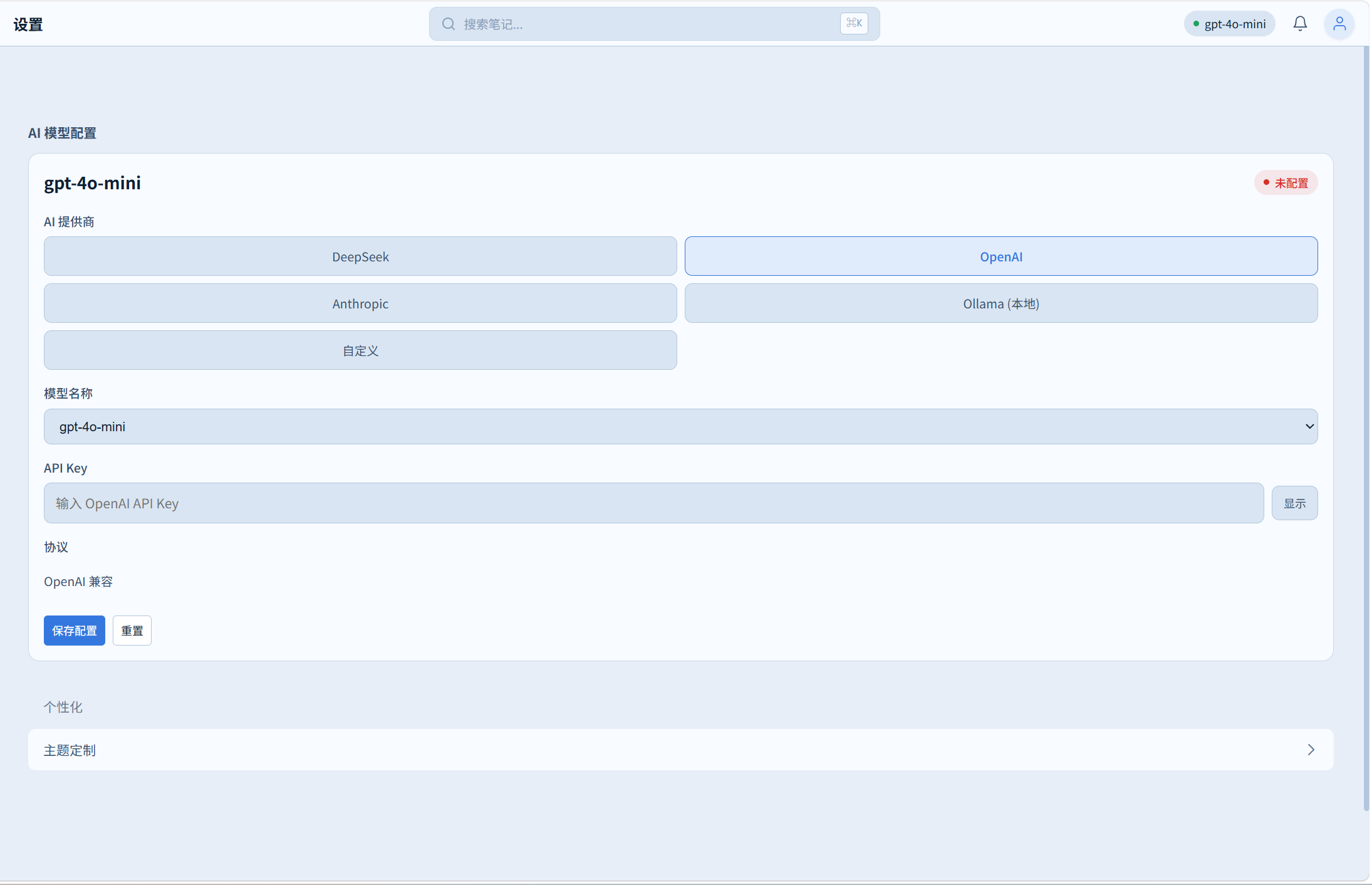Select OpenAI as AI provider
The height and width of the screenshot is (885, 1372).
[1001, 256]
